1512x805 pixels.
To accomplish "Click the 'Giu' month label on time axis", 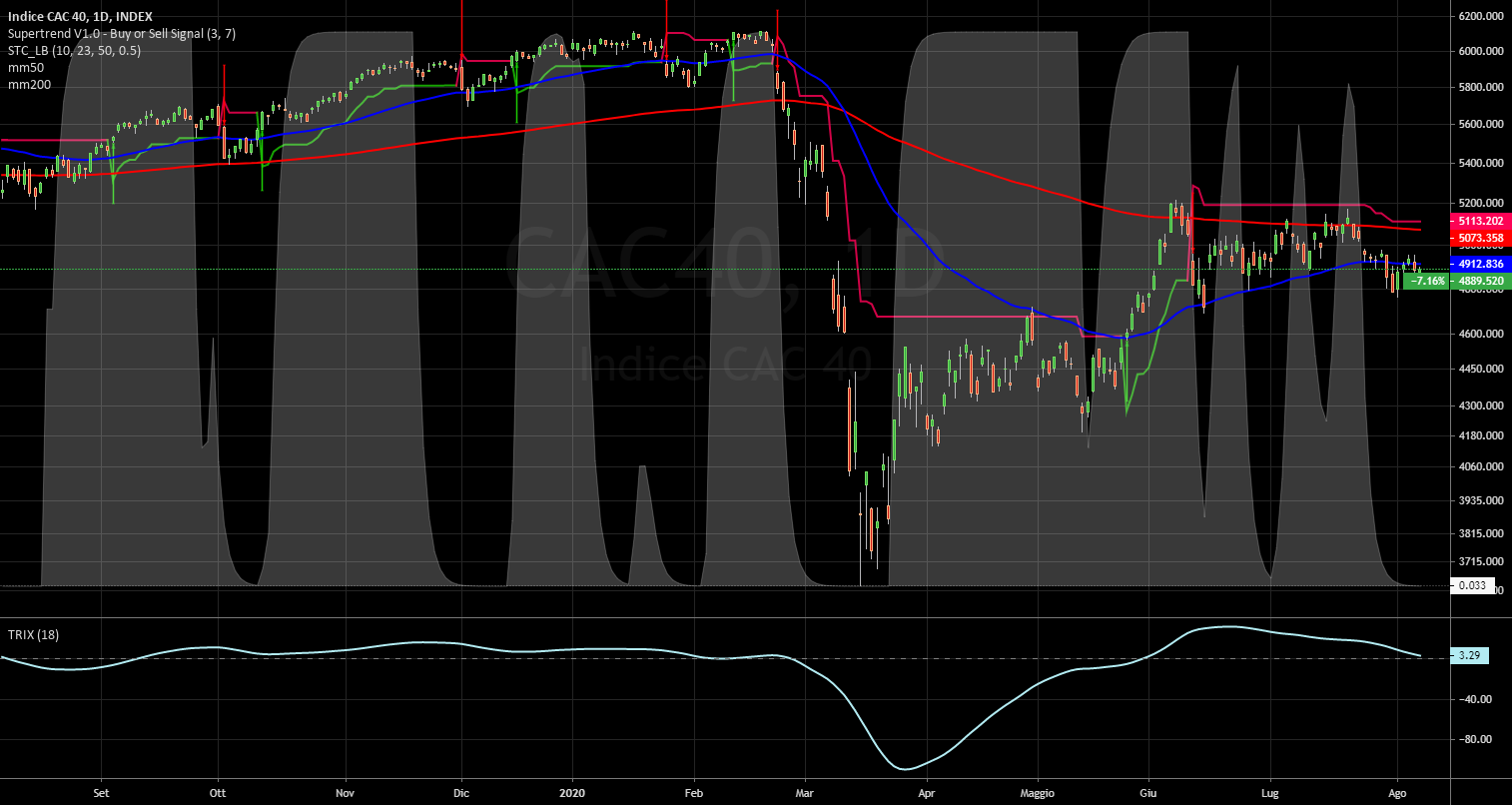I will click(x=1148, y=793).
